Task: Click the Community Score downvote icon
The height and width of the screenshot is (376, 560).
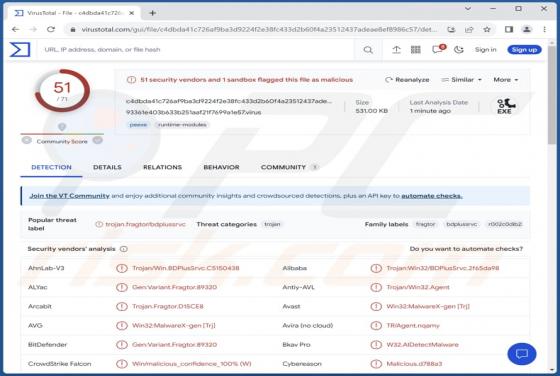Action: (26, 140)
